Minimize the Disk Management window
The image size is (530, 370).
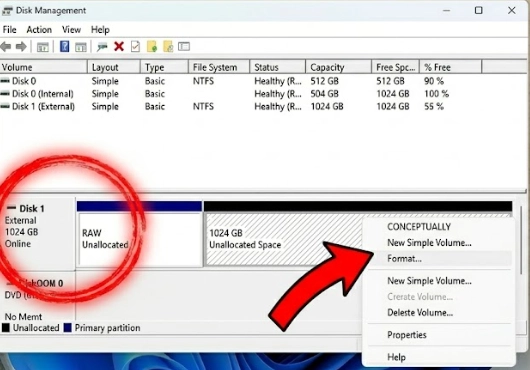(447, 10)
